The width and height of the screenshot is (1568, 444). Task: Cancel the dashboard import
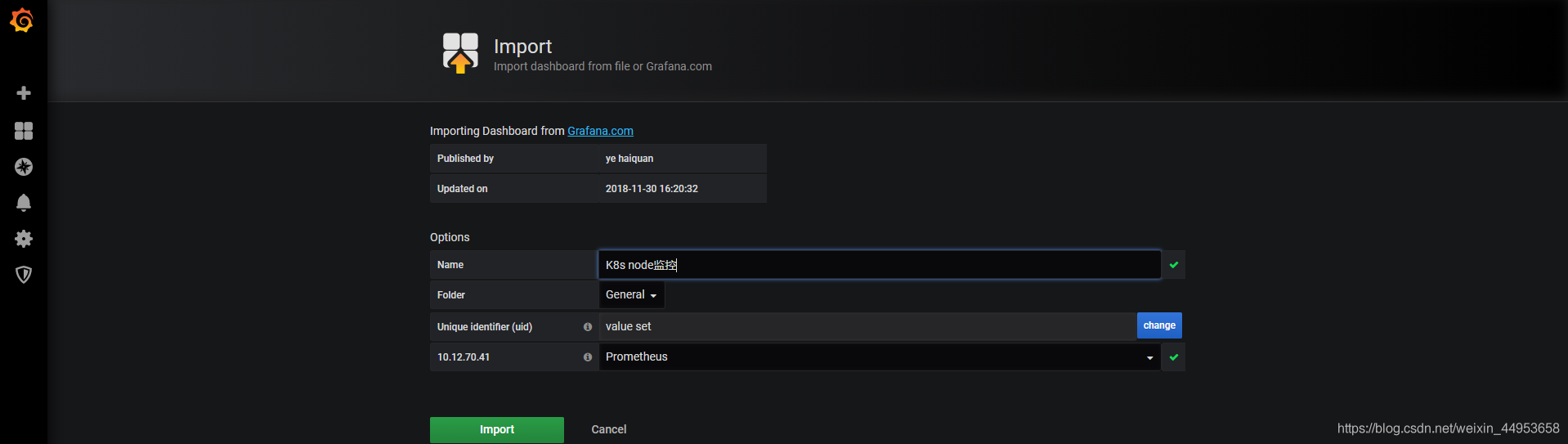click(609, 429)
